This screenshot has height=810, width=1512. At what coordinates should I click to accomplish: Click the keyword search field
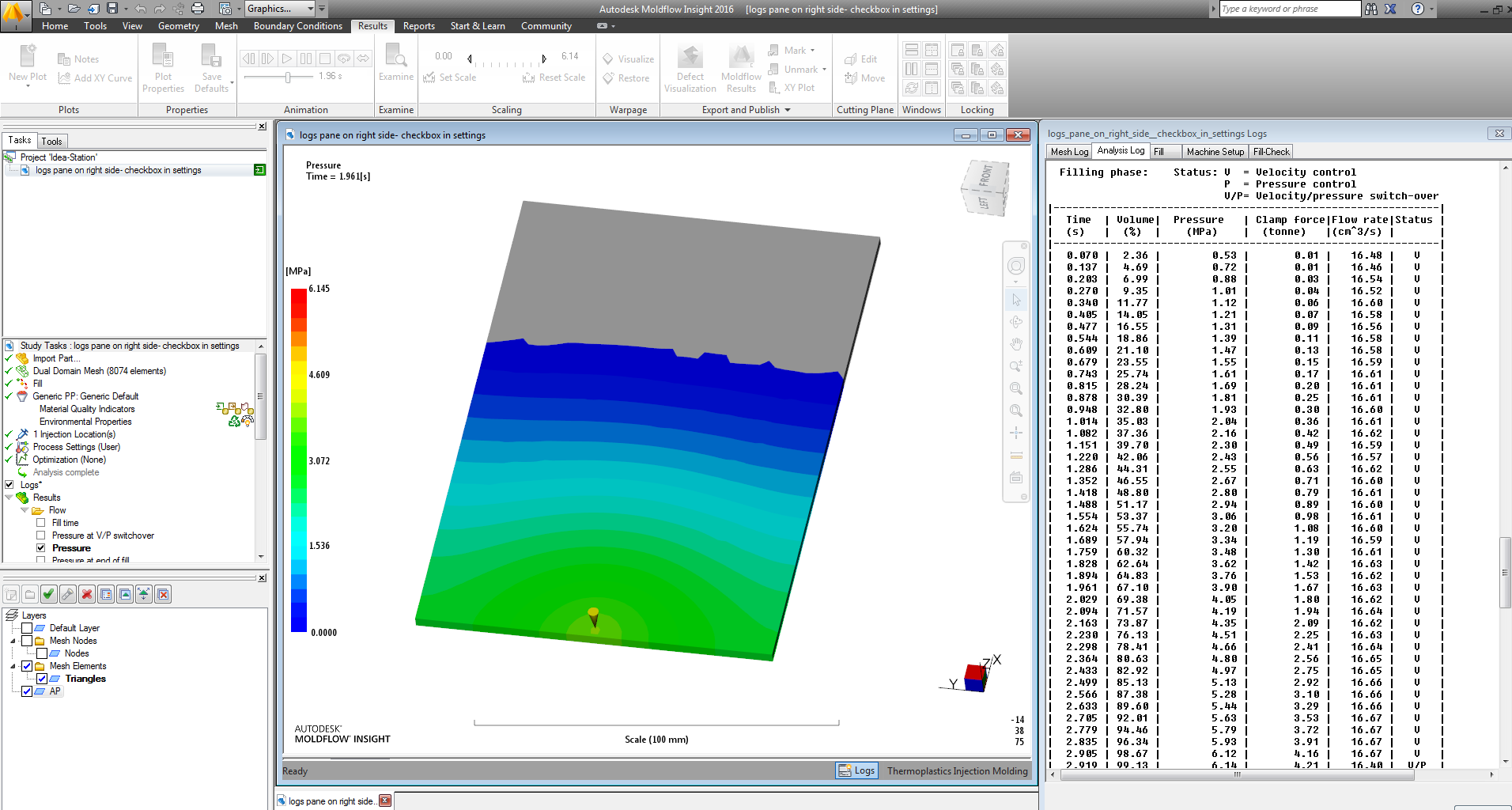pyautogui.click(x=1289, y=9)
